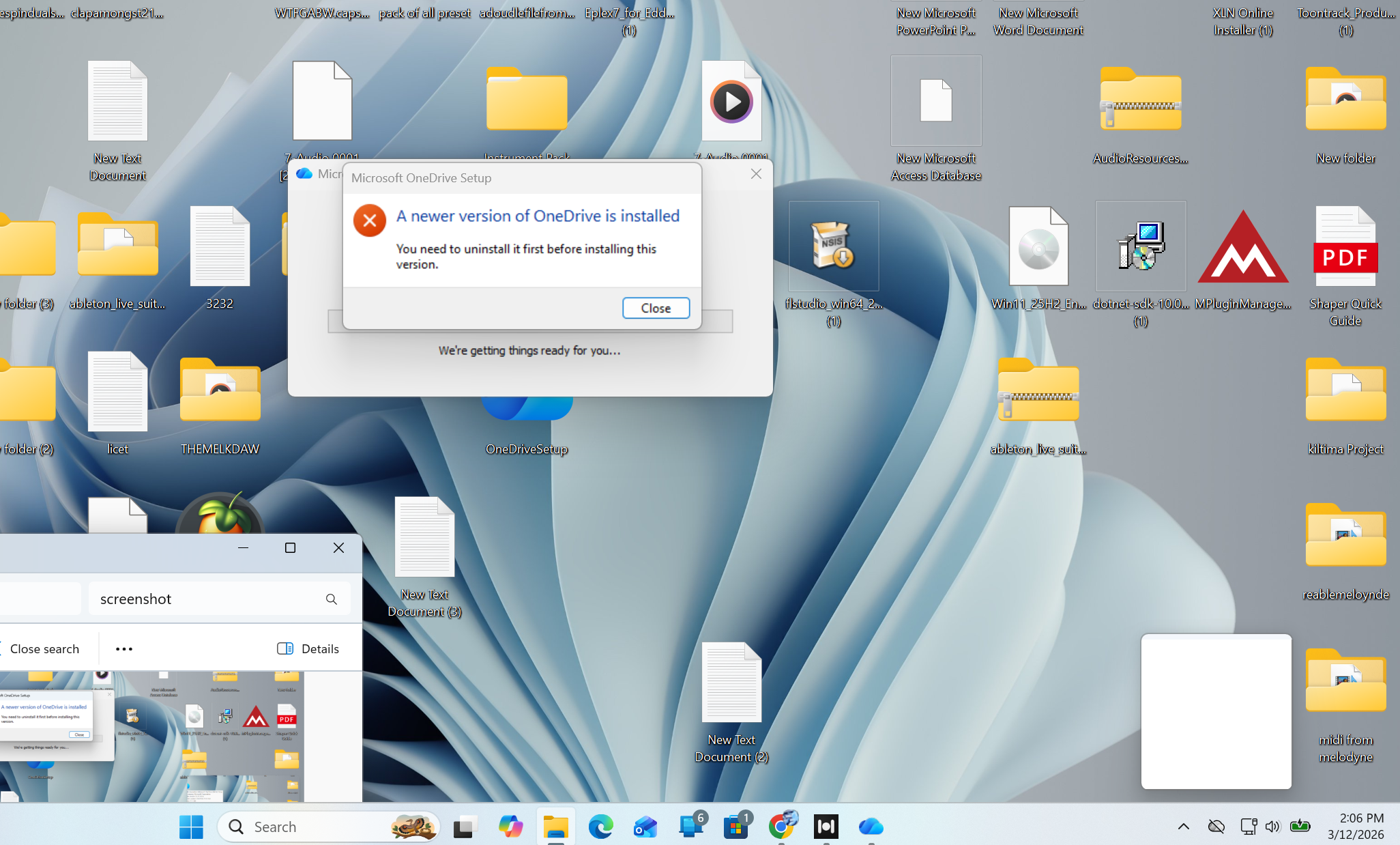
Task: Open Copilot from the taskbar
Action: [510, 827]
